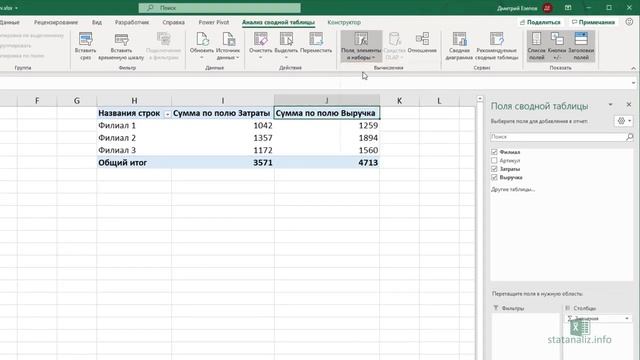This screenshot has height=360, width=640.
Task: Select column header H
Action: coord(134,100)
